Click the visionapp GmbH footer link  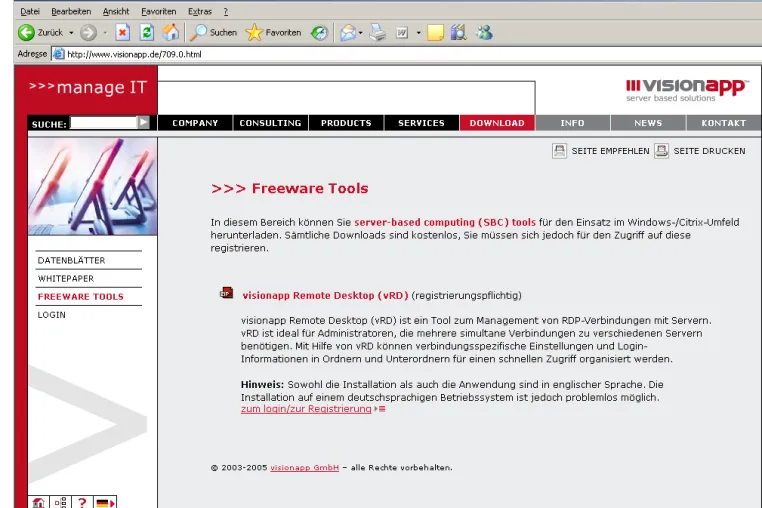coord(305,468)
